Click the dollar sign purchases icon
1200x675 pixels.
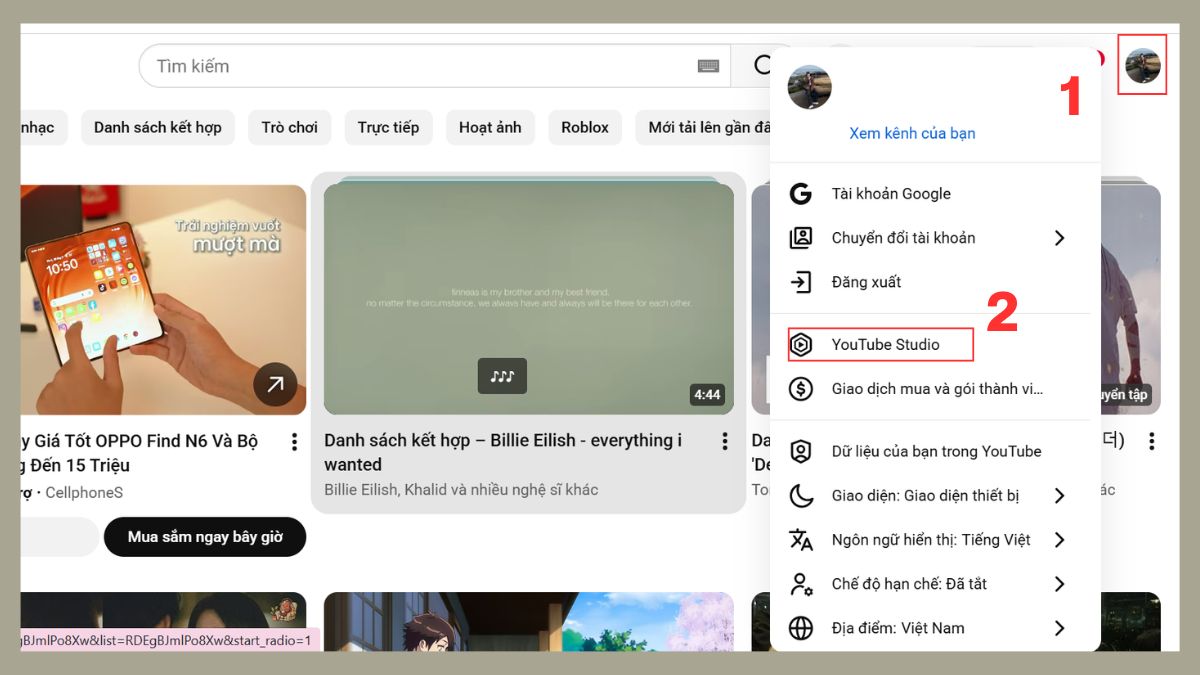tap(800, 389)
